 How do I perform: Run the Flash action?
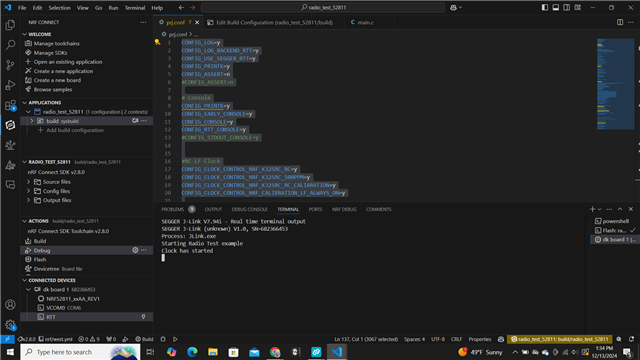coord(40,259)
